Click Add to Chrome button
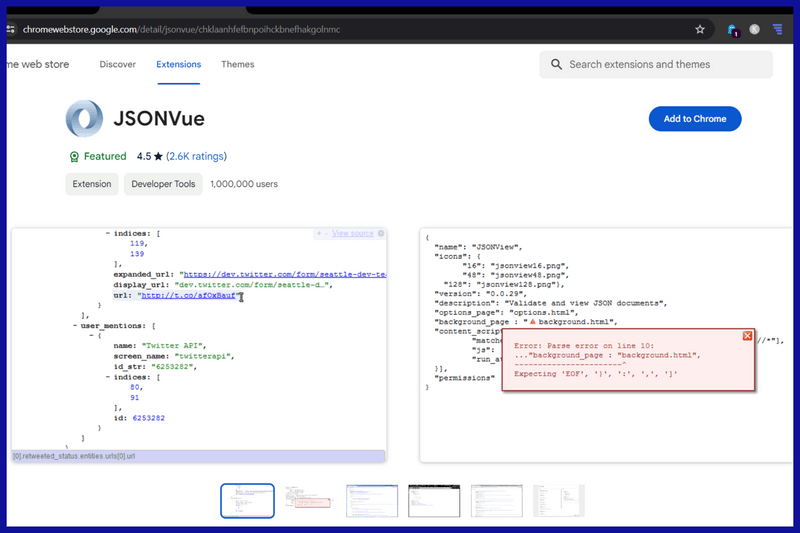This screenshot has height=533, width=800. (694, 119)
